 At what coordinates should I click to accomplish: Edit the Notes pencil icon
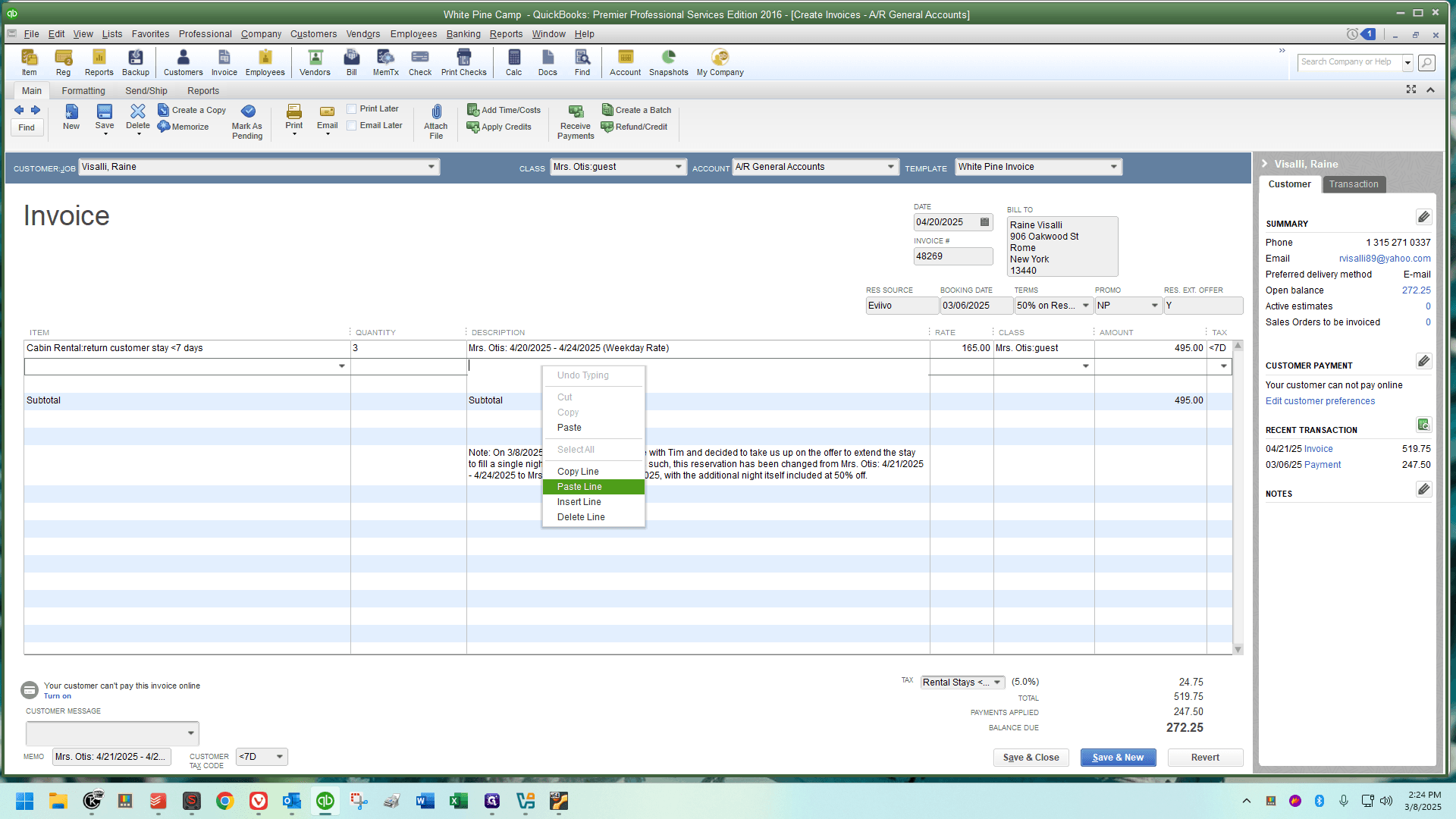pos(1423,489)
